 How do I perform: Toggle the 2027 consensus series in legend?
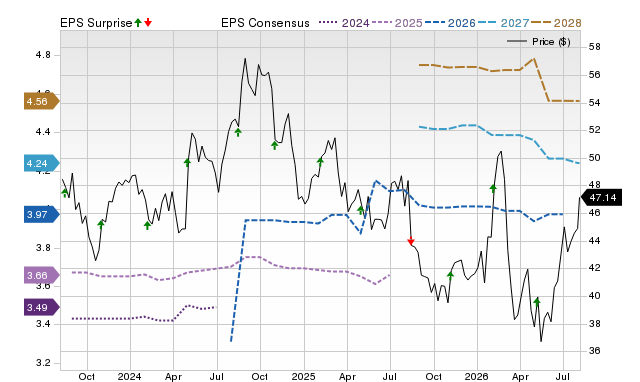503,23
